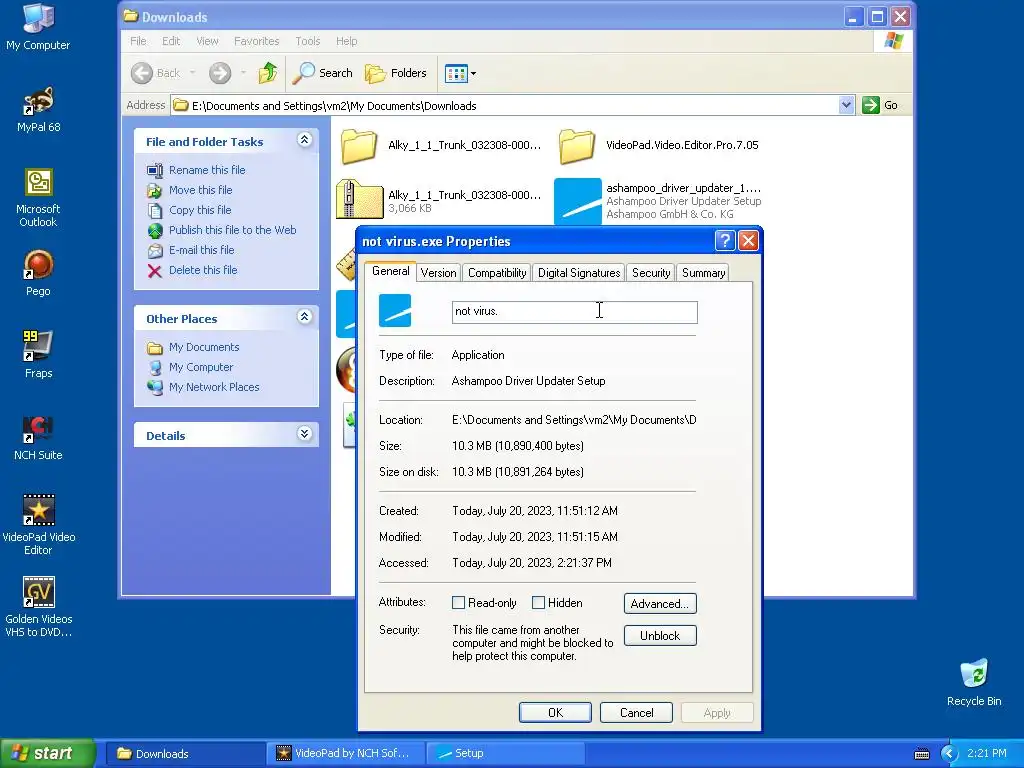1024x768 pixels.
Task: Go to My Network Places link
Action: (x=214, y=387)
